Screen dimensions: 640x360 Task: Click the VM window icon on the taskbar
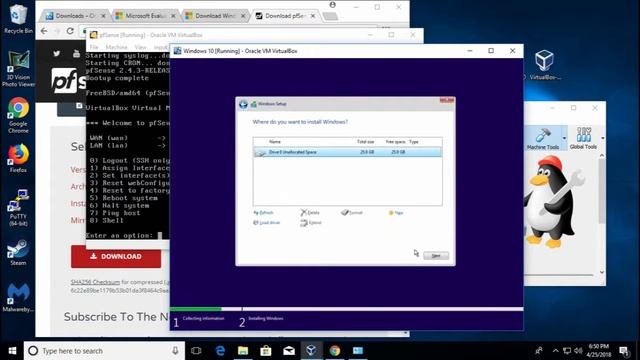click(358, 351)
